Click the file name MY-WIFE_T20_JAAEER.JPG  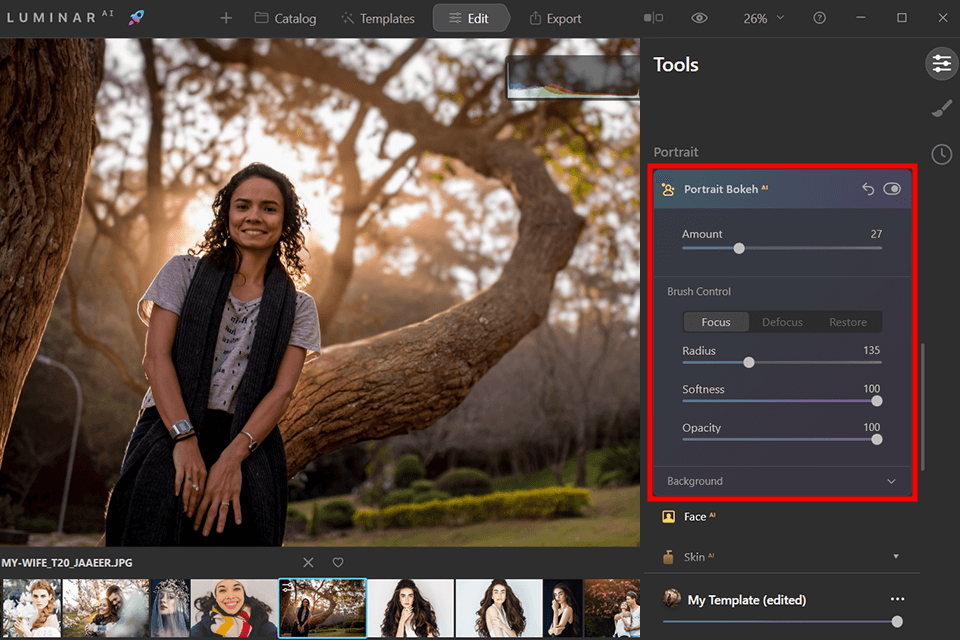[67, 563]
